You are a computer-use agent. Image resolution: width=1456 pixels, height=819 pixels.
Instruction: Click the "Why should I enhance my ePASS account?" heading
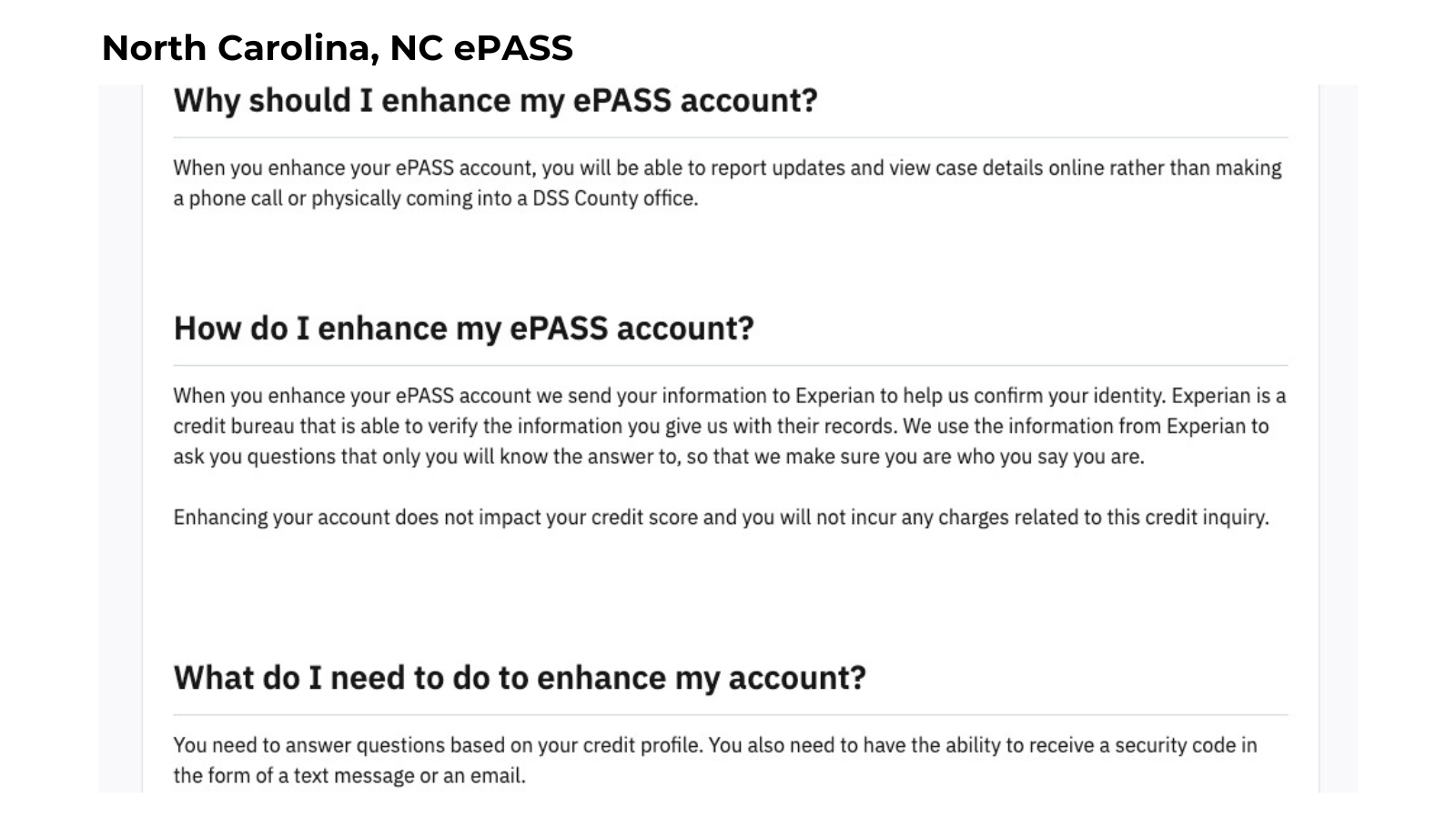tap(495, 100)
